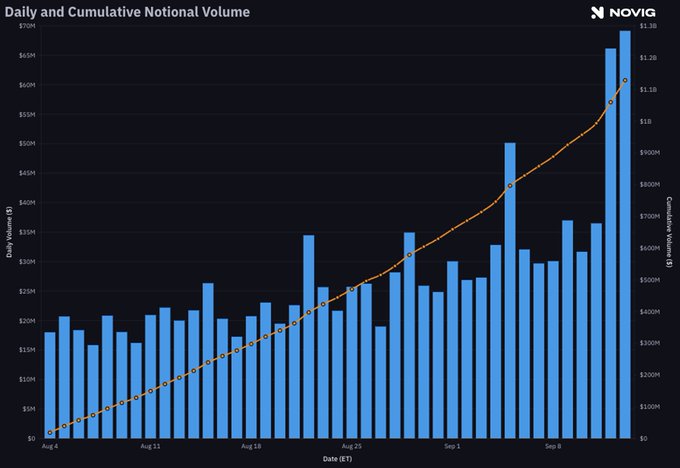The width and height of the screenshot is (680, 468).
Task: Select the tallest daily volume bar, the last bar
Action: point(625,234)
